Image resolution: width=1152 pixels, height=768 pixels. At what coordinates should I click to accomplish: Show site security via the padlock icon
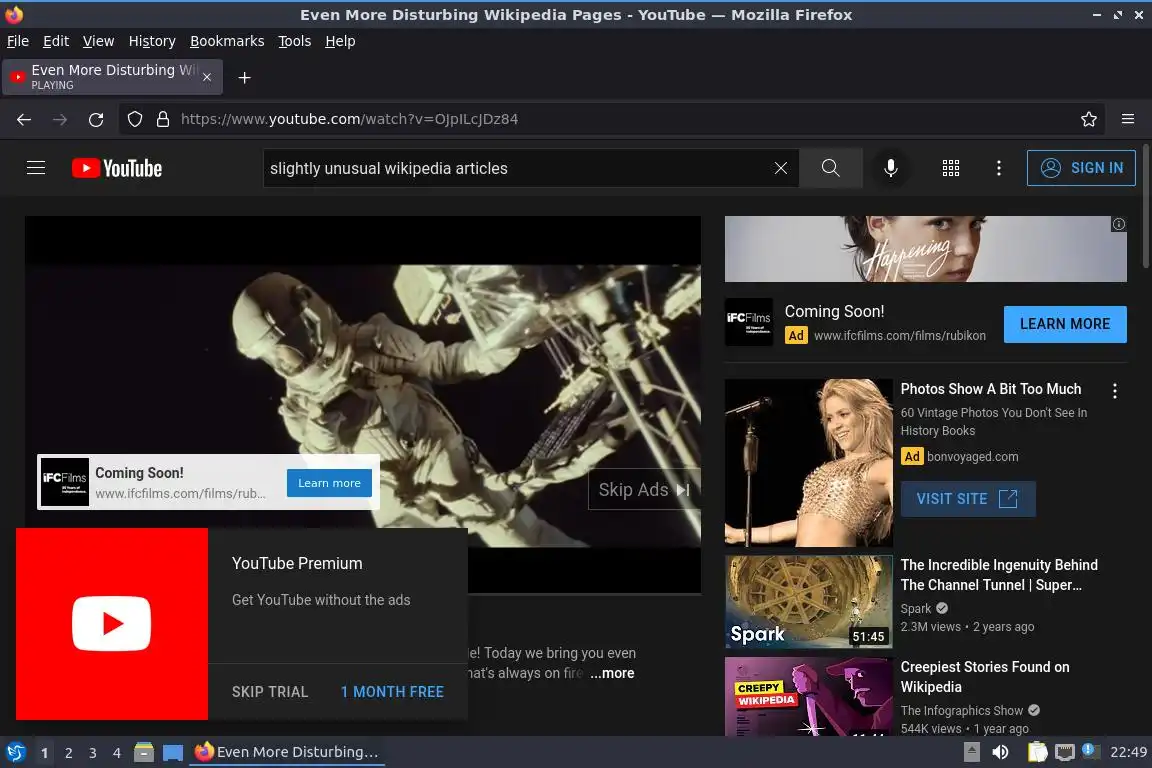[163, 119]
